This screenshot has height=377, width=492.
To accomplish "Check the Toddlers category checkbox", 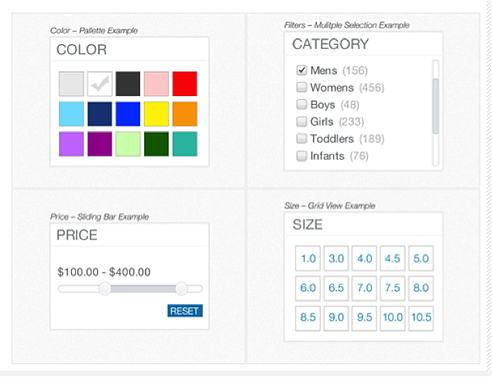I will tap(302, 138).
